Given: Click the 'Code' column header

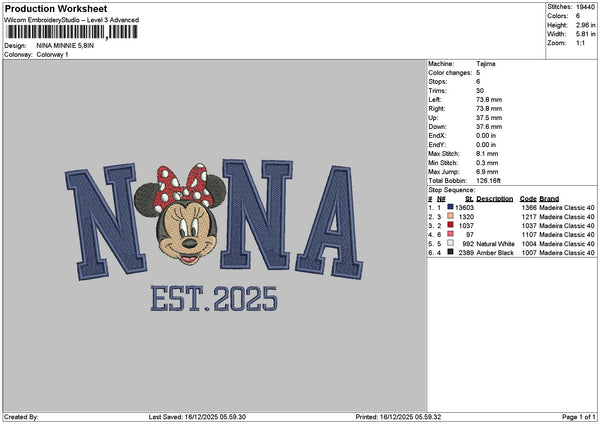Looking at the screenshot, I should coord(528,199).
